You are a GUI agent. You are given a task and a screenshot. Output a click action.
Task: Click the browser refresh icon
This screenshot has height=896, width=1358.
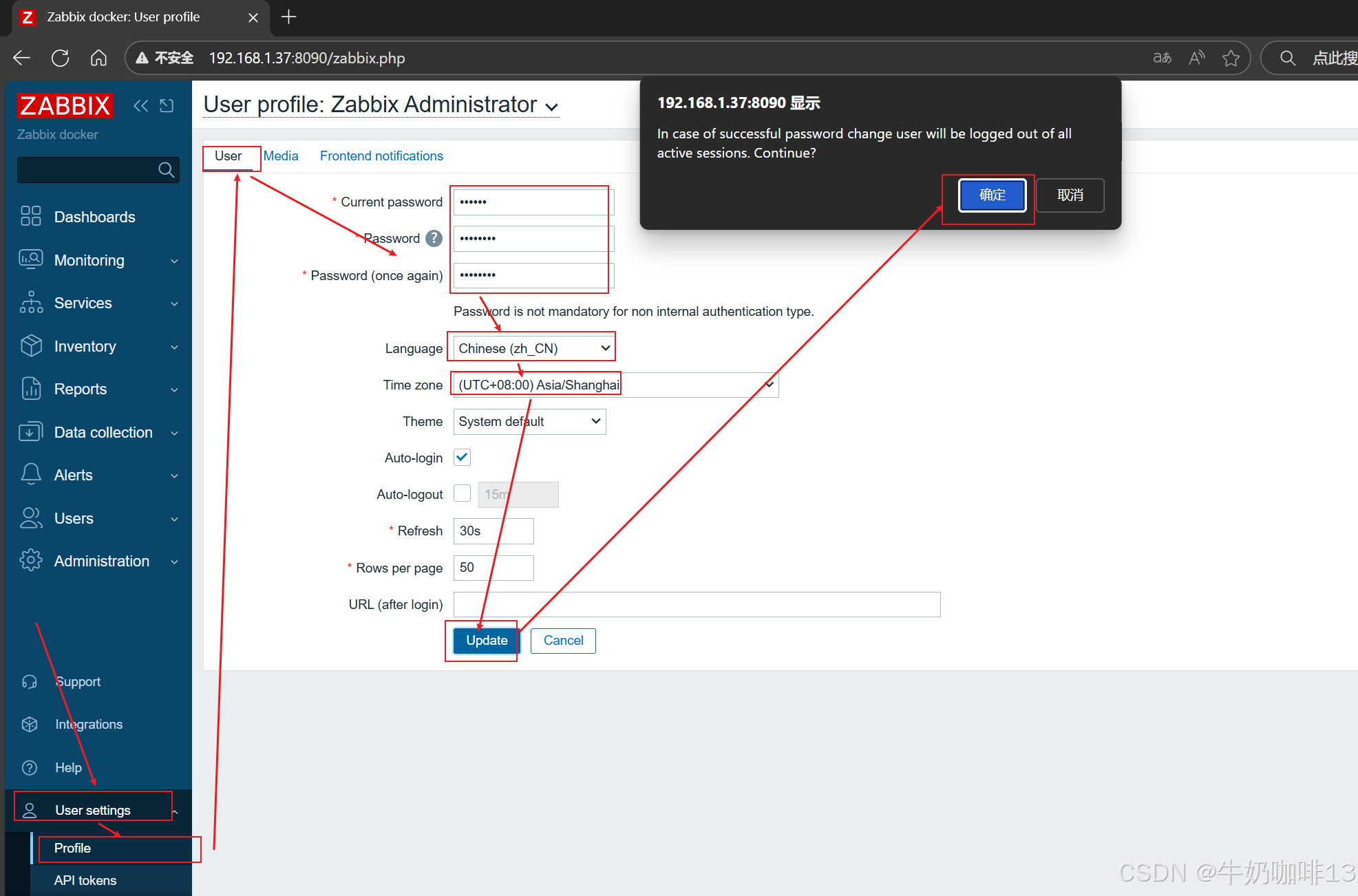click(x=61, y=58)
